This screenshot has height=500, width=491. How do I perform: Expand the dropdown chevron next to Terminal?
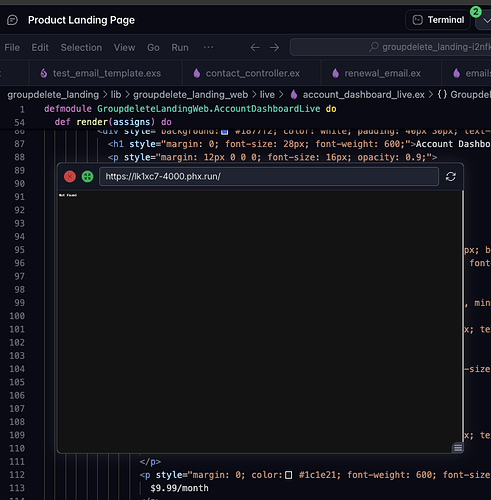tap(486, 21)
